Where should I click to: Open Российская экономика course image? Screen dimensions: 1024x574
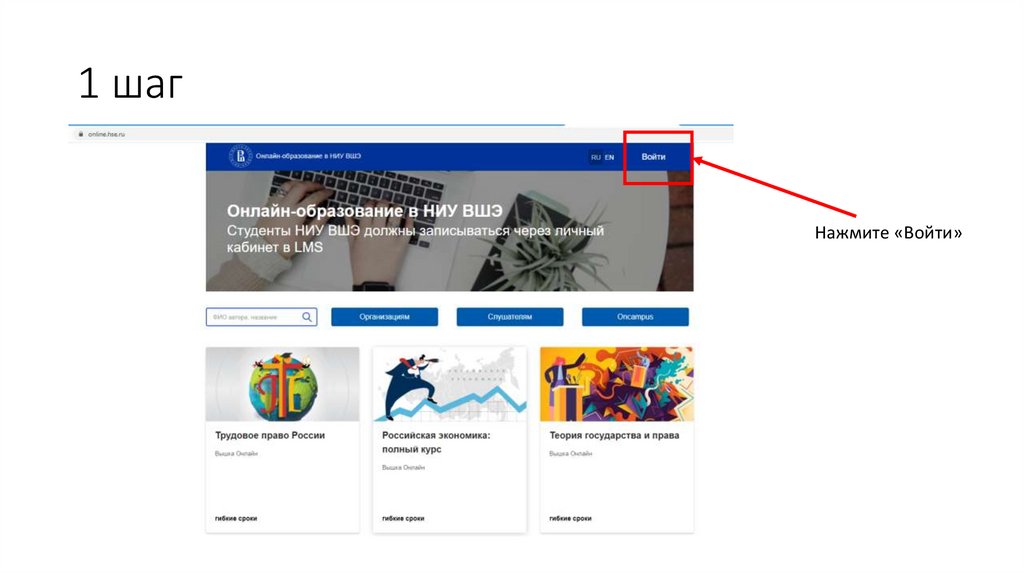coord(450,384)
